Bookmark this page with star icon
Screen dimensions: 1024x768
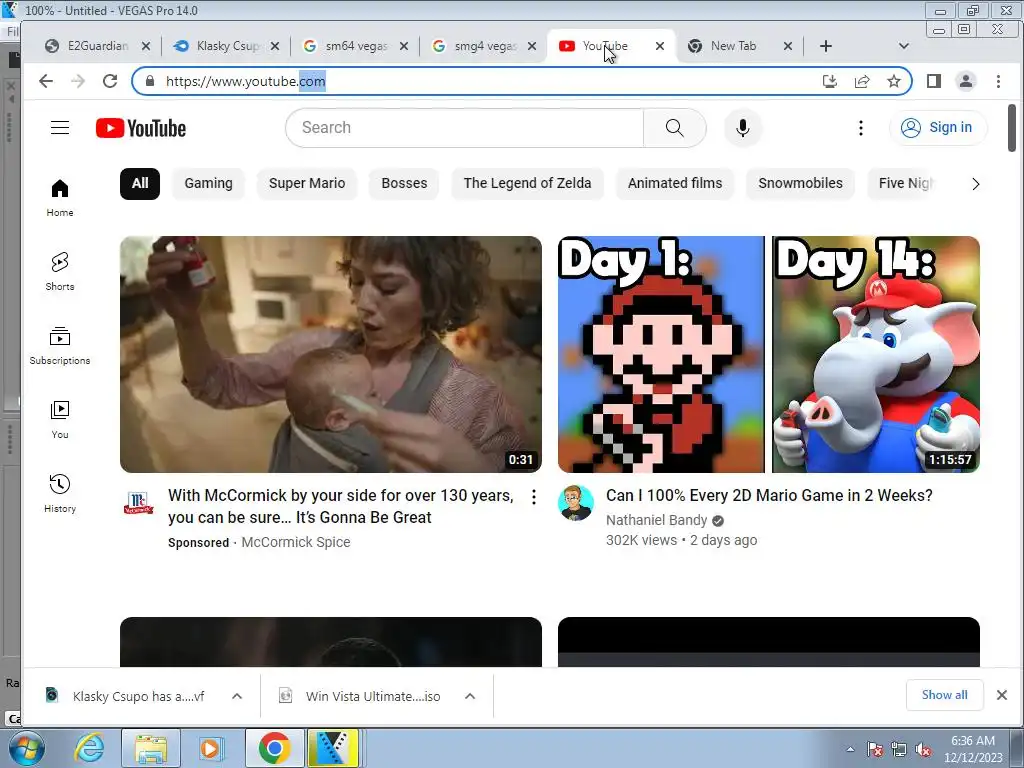point(894,81)
